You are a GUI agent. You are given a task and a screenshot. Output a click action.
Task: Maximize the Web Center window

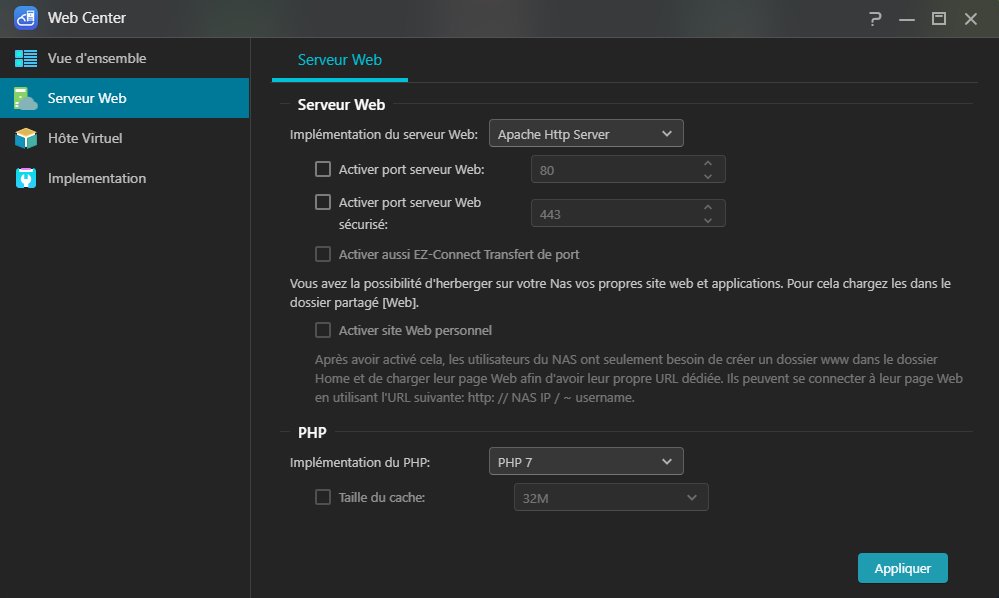[x=938, y=18]
